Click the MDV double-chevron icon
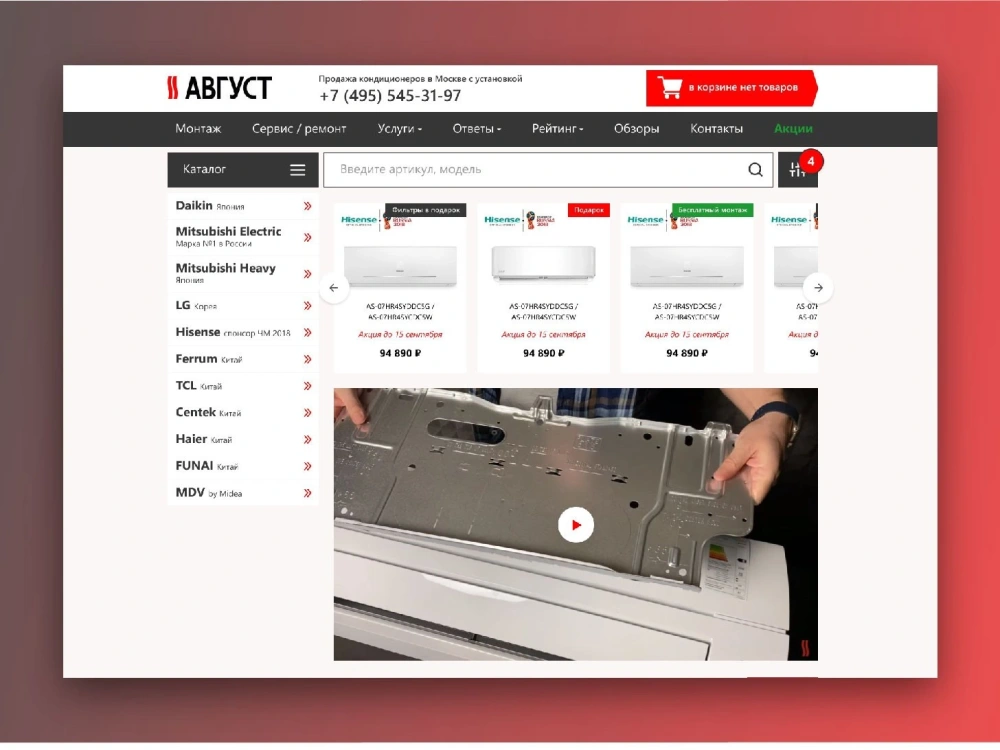This screenshot has height=750, width=1000. point(307,493)
